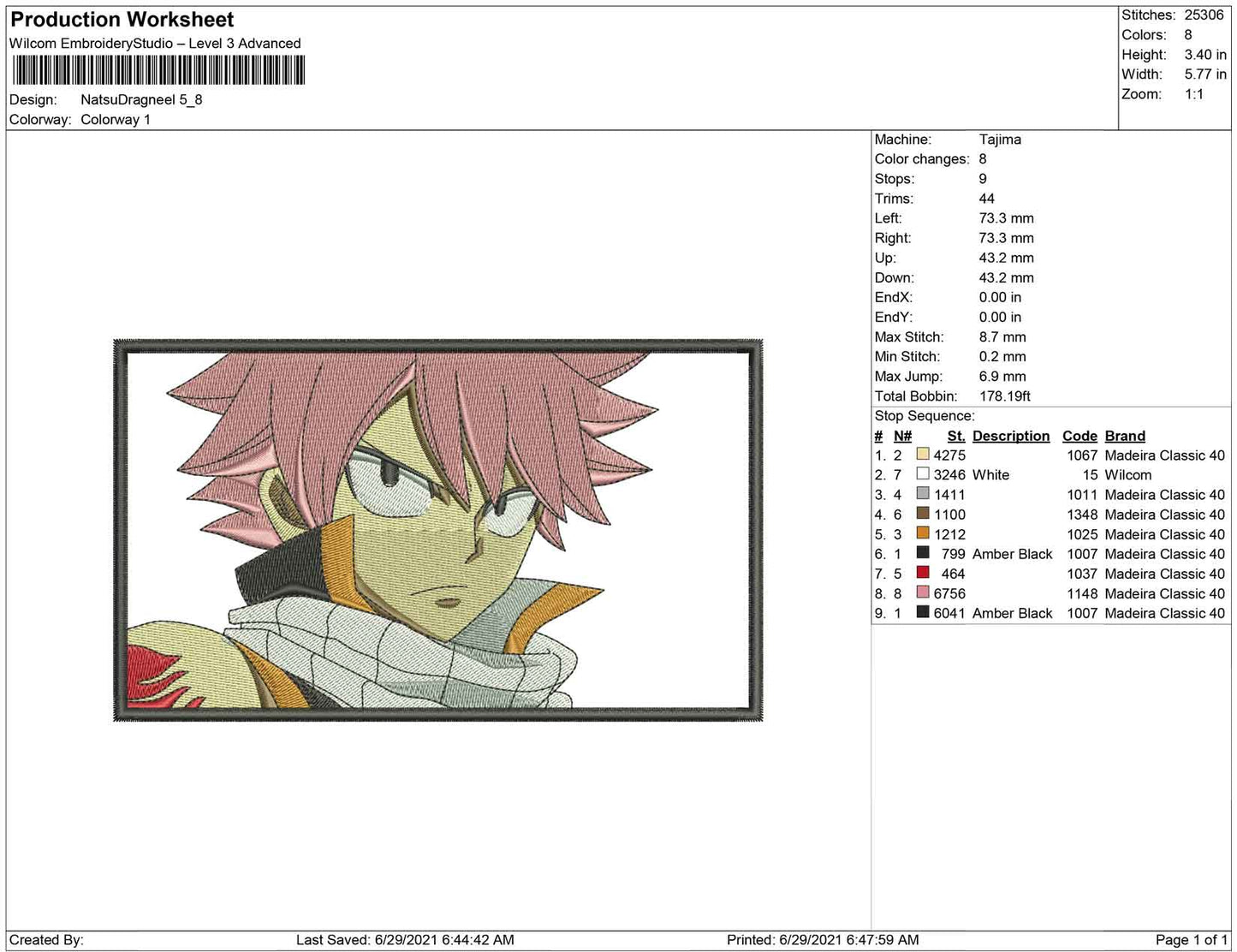Click the "Production Worksheet" title
1237x952 pixels.
(x=122, y=19)
